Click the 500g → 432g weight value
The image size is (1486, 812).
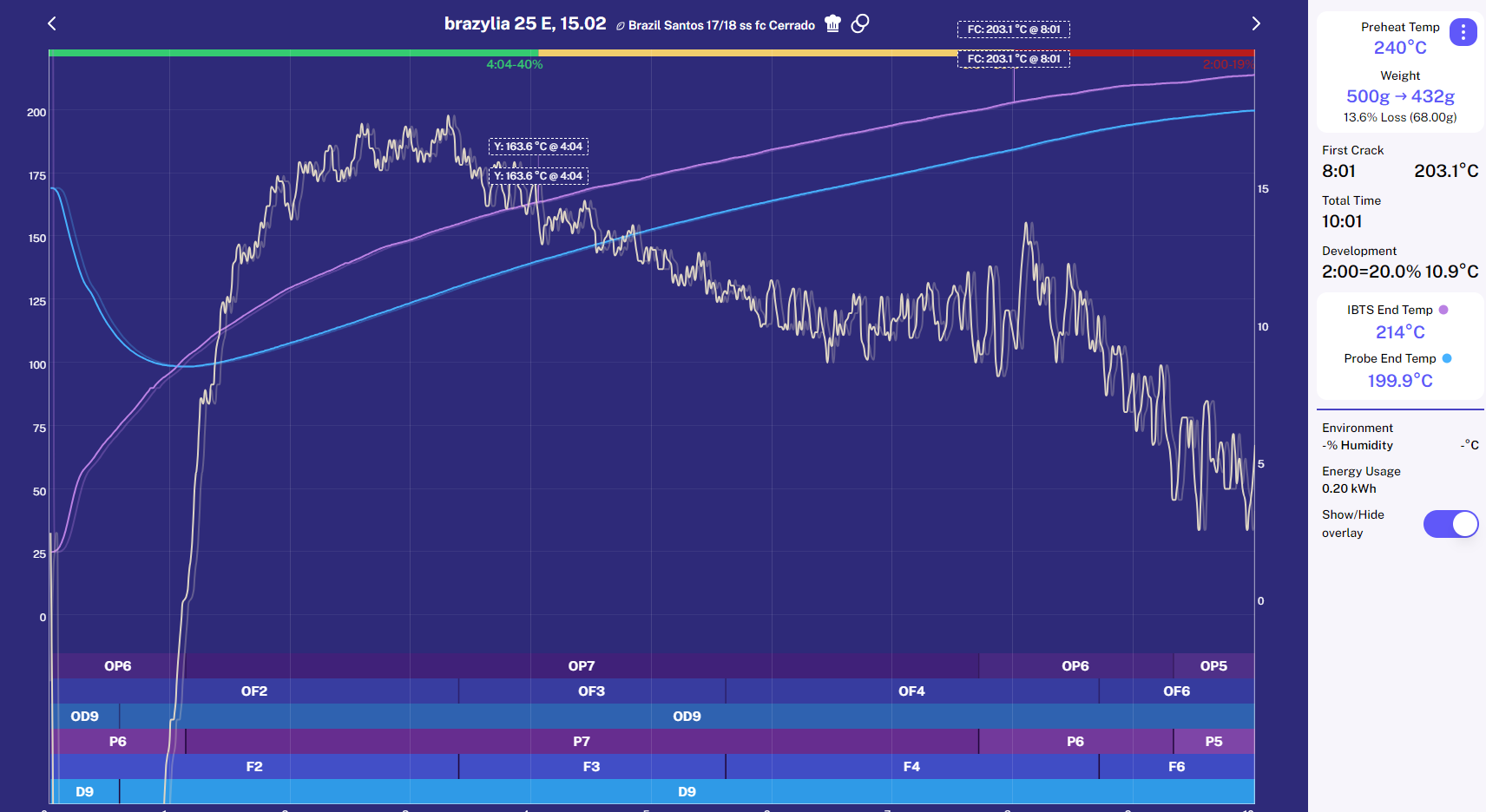[1399, 96]
